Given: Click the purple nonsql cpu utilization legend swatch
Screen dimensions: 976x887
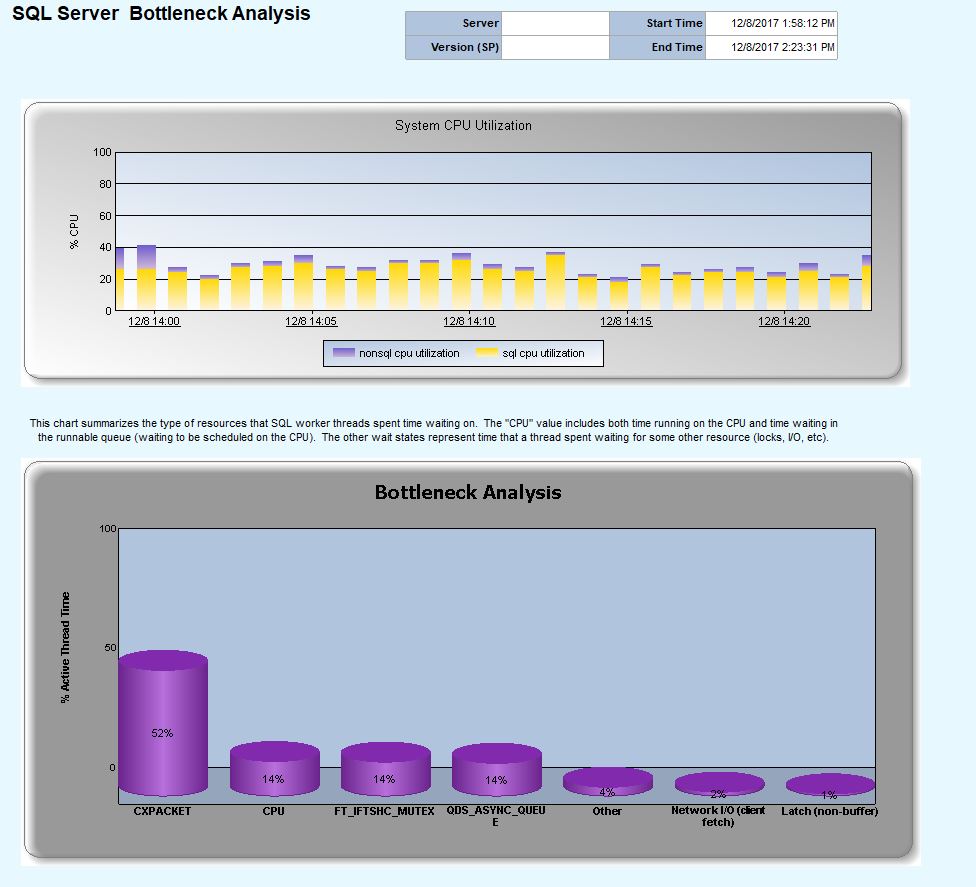Looking at the screenshot, I should [344, 353].
